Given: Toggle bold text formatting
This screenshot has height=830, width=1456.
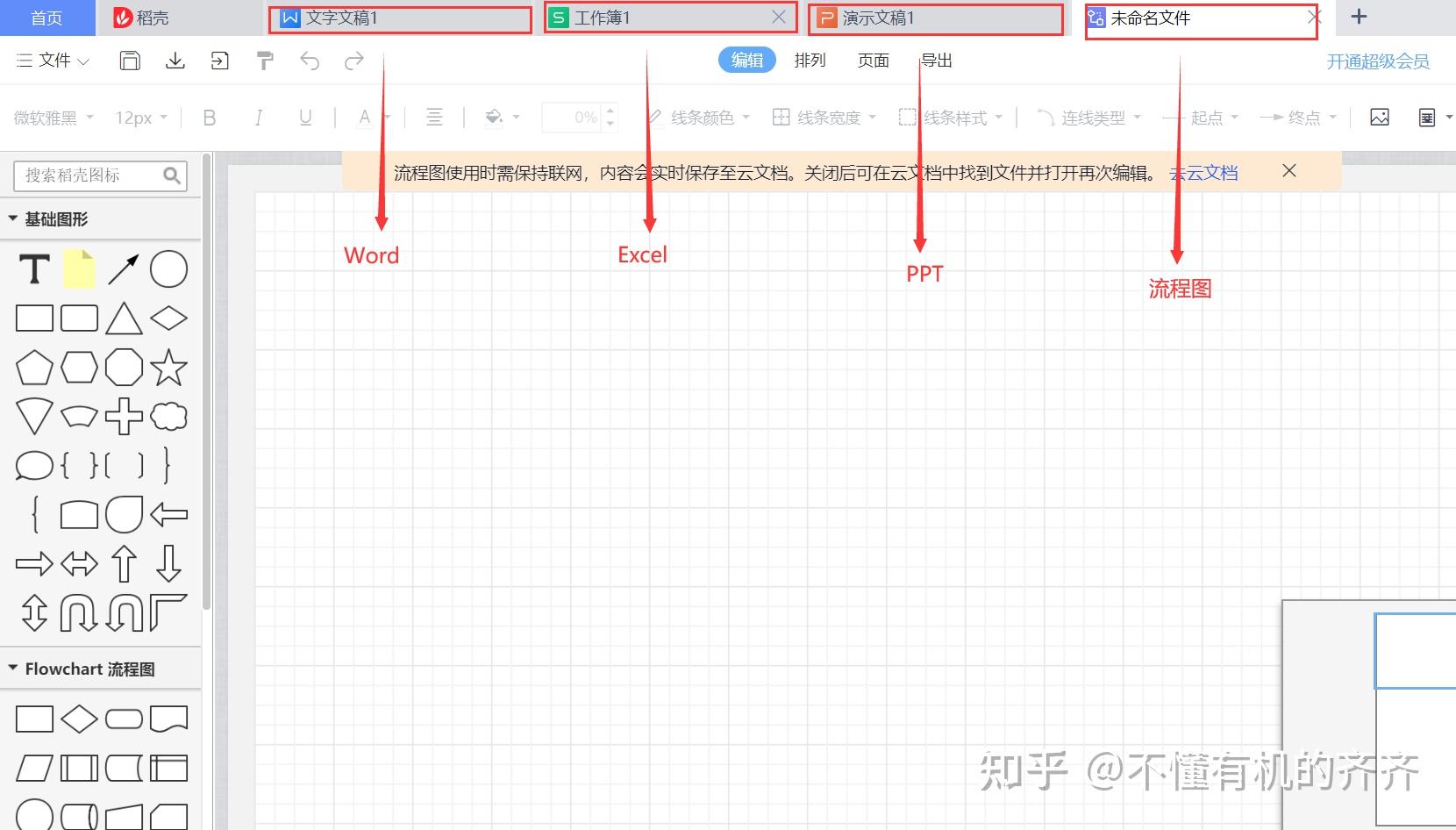Looking at the screenshot, I should [x=210, y=118].
